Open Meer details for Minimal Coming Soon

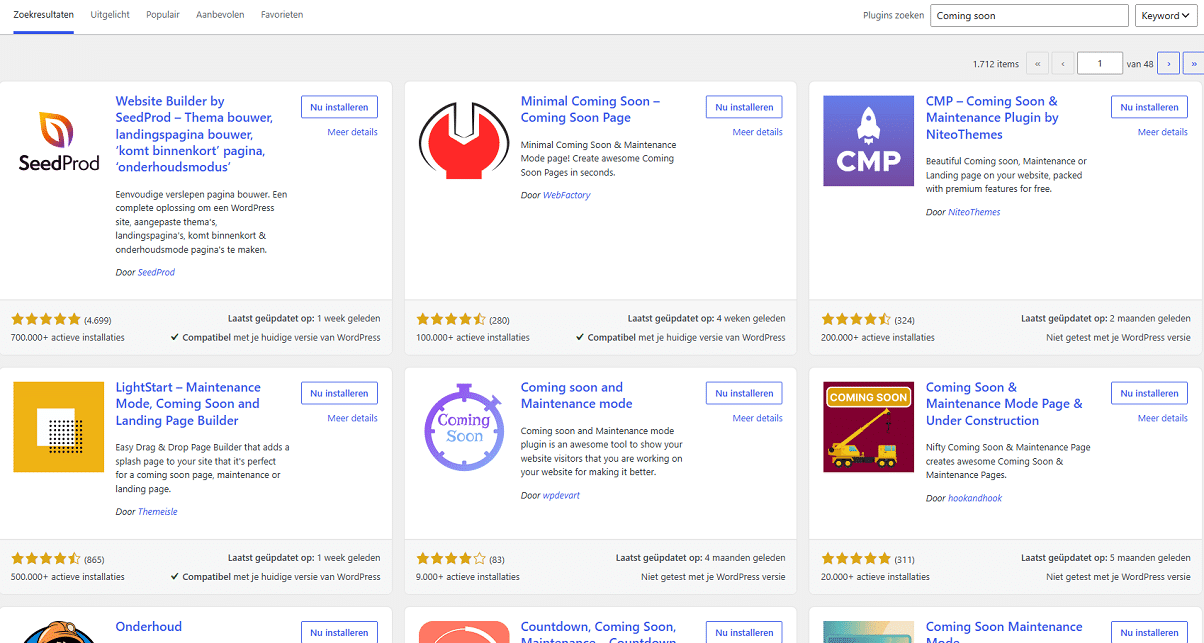coord(757,132)
